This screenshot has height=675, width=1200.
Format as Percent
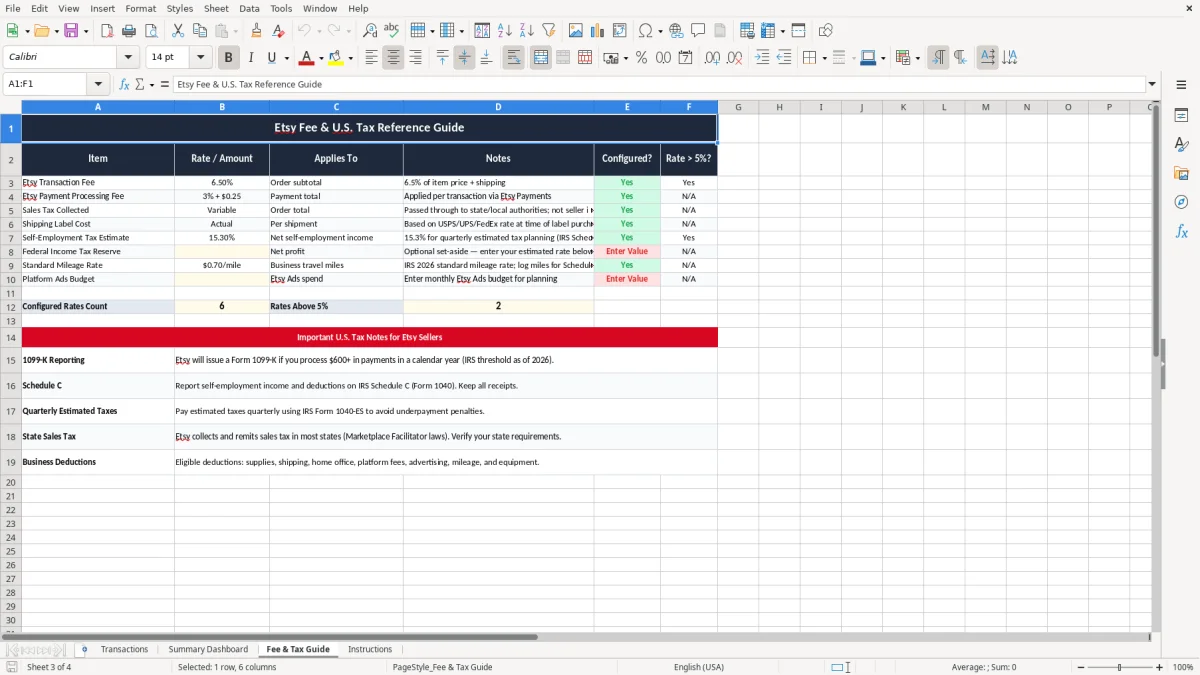coord(641,58)
